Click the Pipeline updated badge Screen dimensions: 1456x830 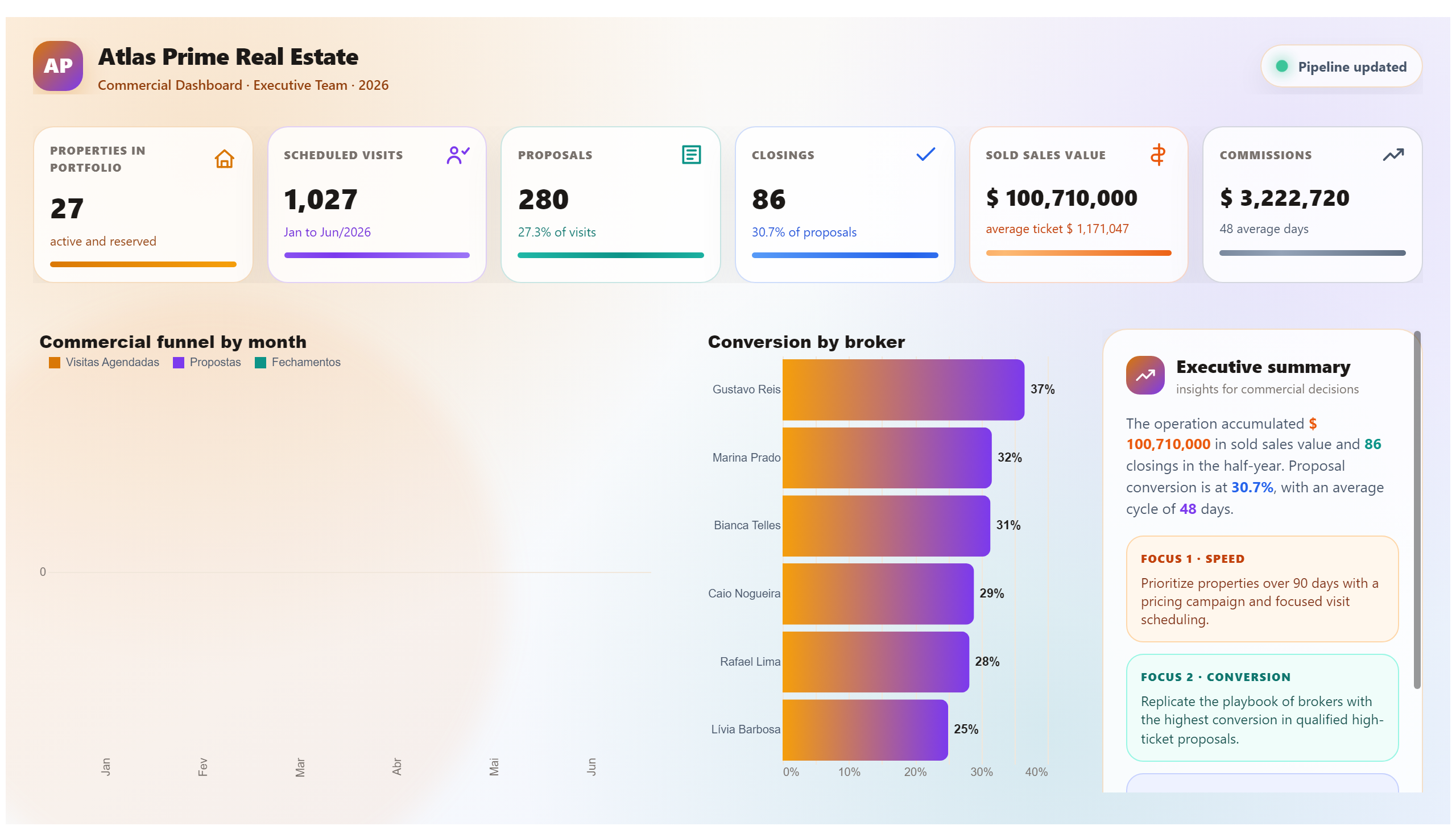click(x=1341, y=67)
